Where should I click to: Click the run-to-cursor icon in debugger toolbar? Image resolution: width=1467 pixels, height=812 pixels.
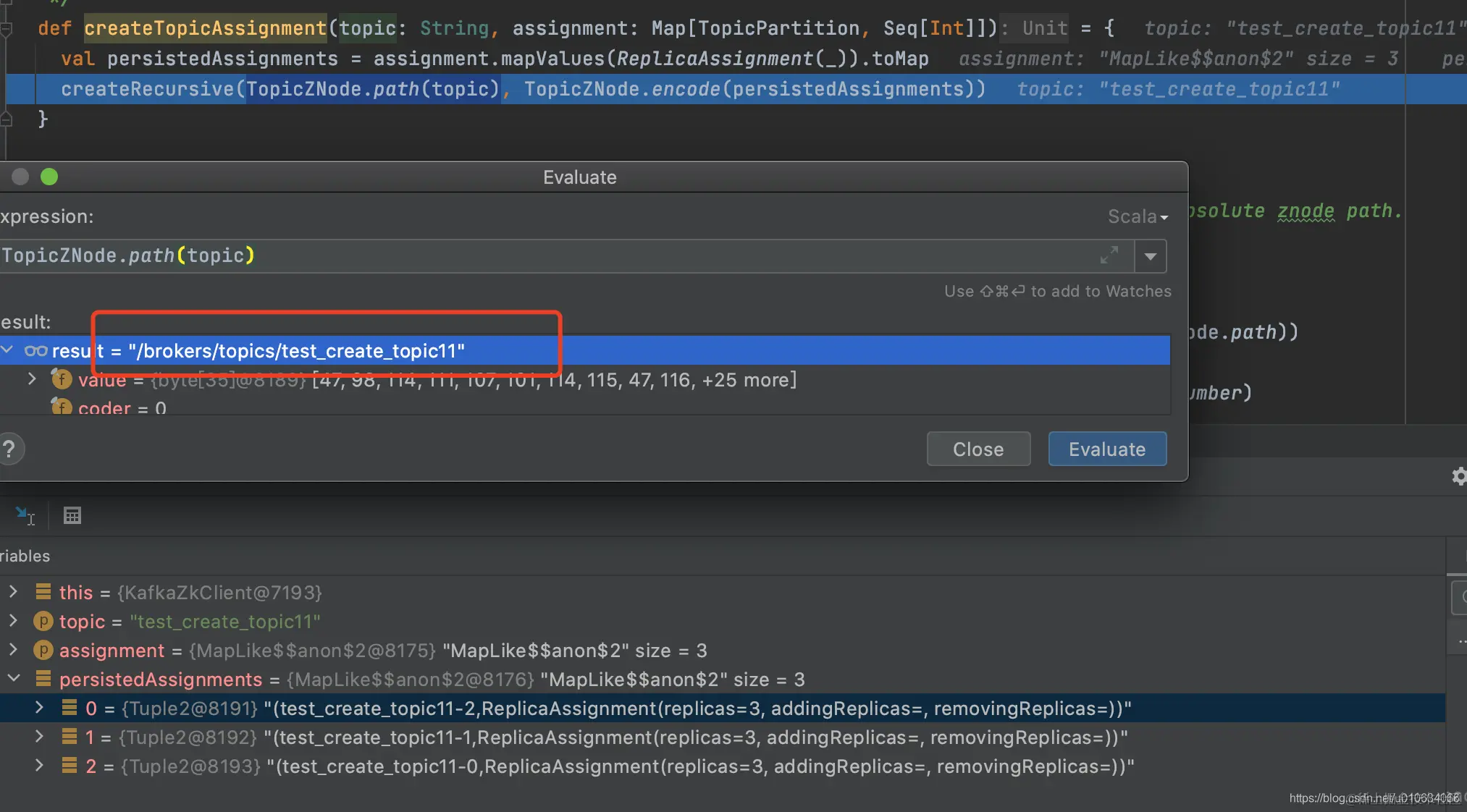pos(25,515)
